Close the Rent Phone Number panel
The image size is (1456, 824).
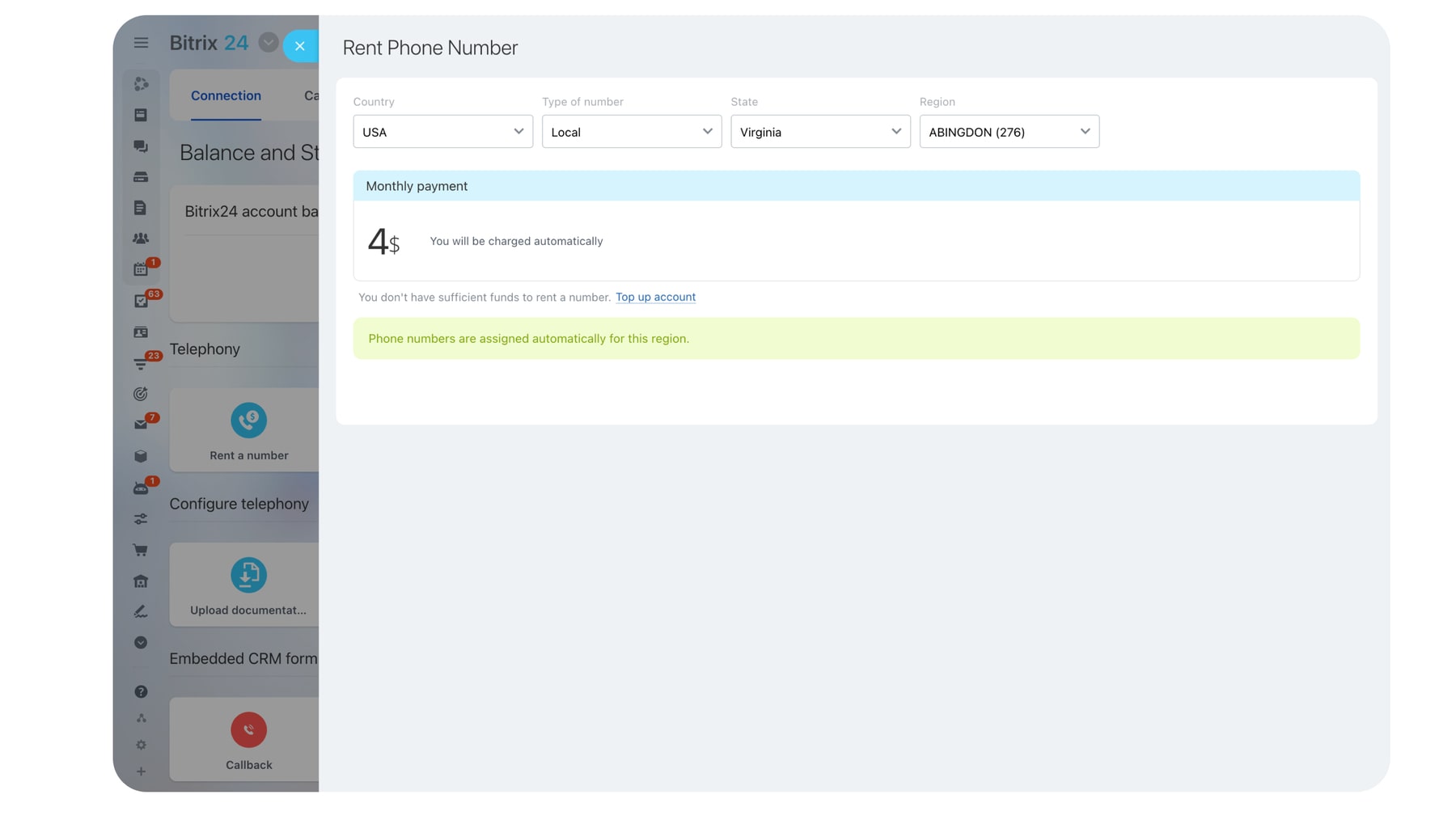click(300, 46)
